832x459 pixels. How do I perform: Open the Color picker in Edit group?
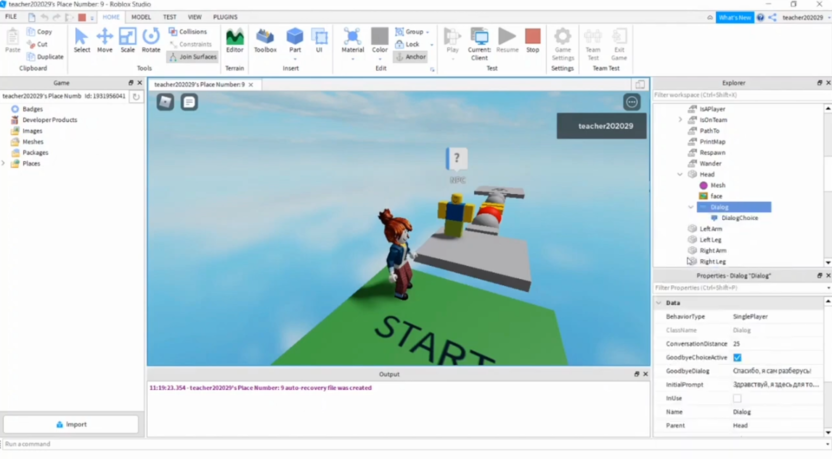pos(380,40)
